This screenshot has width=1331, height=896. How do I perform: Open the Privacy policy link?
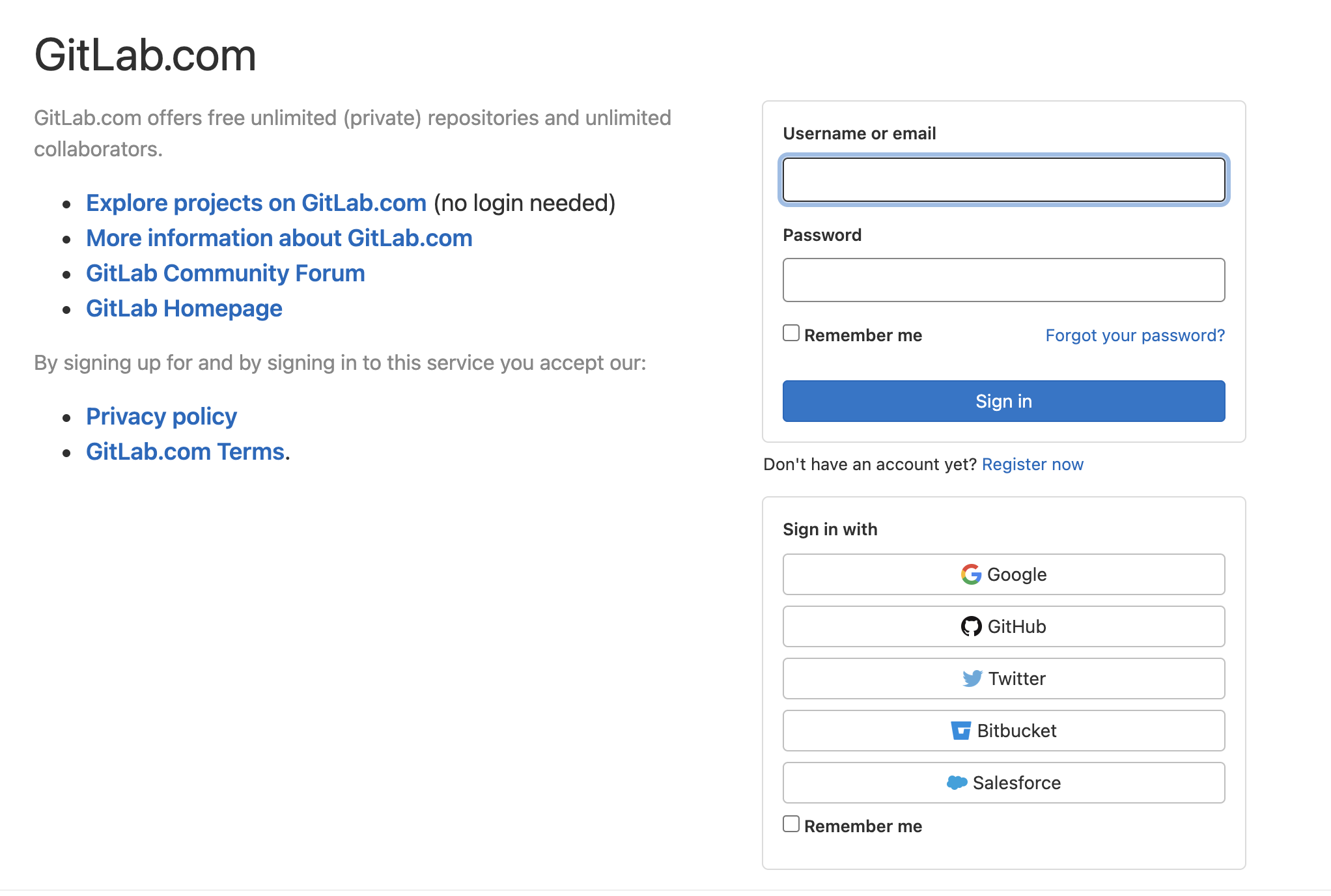[x=161, y=417]
